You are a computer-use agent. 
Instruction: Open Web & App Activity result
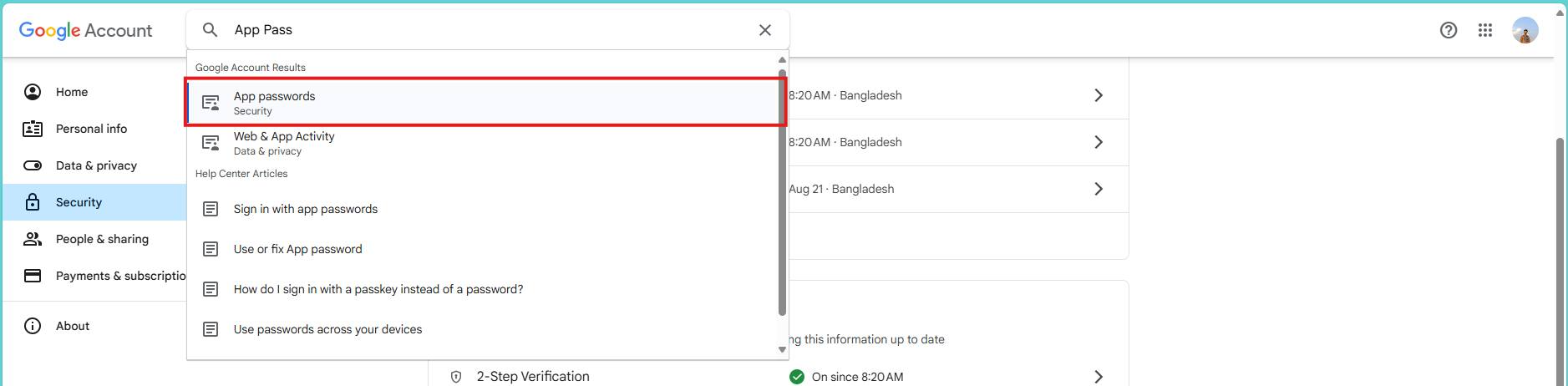482,143
